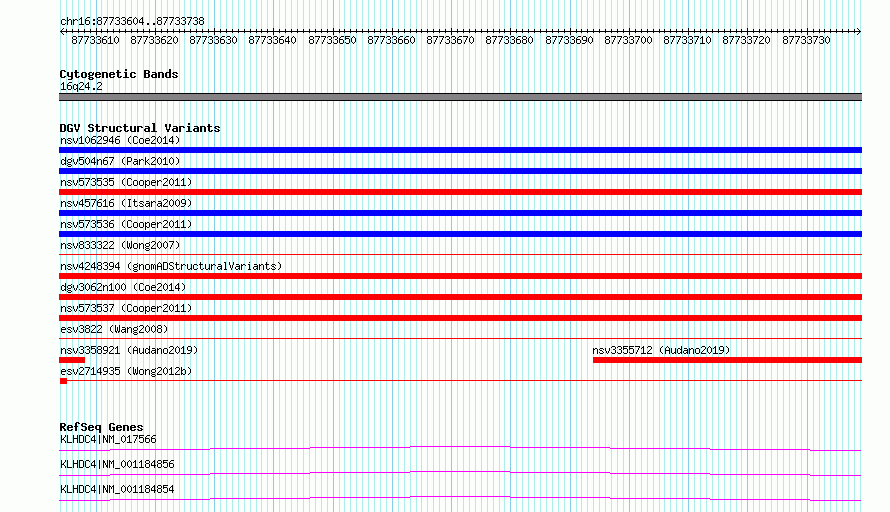Open the KLHDC4|NM_001184854 transcript label
This screenshot has height=512, width=890.
pos(117,489)
